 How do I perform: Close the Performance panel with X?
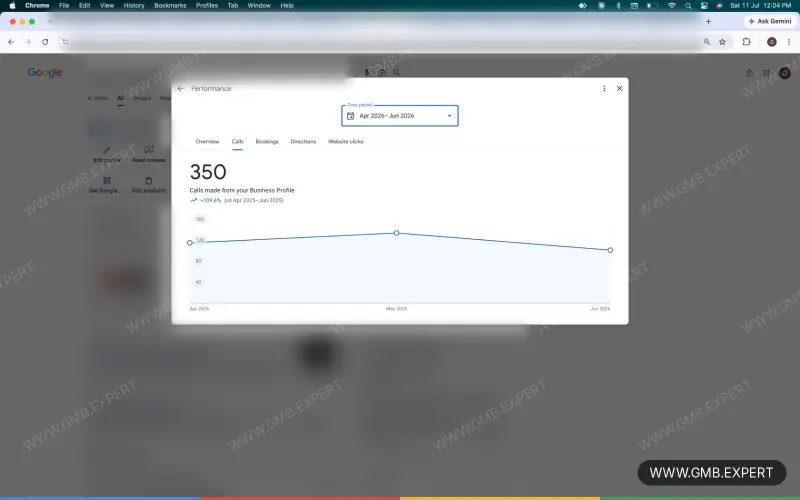click(x=619, y=88)
